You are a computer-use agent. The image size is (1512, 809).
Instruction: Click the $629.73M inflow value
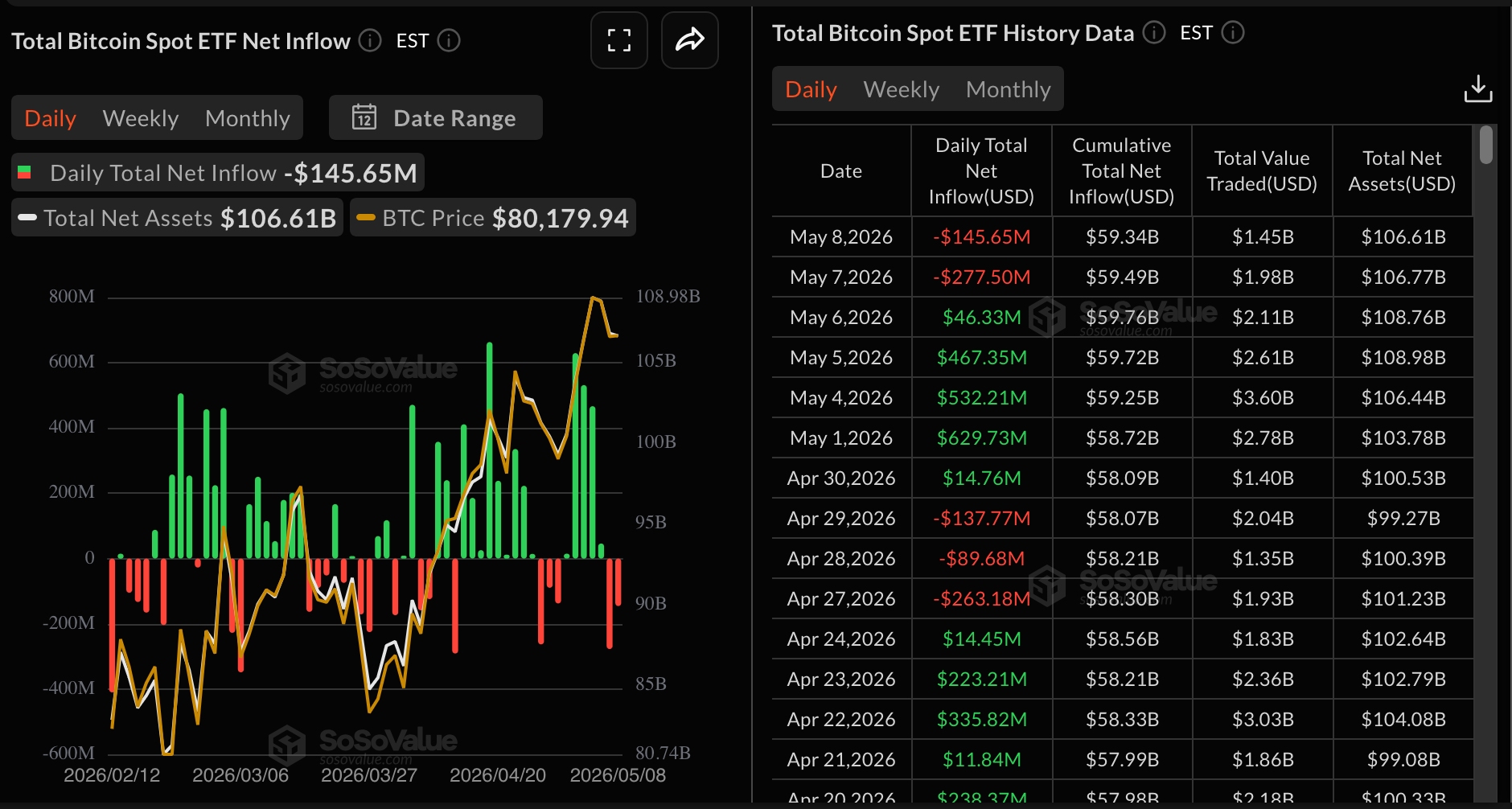click(981, 437)
